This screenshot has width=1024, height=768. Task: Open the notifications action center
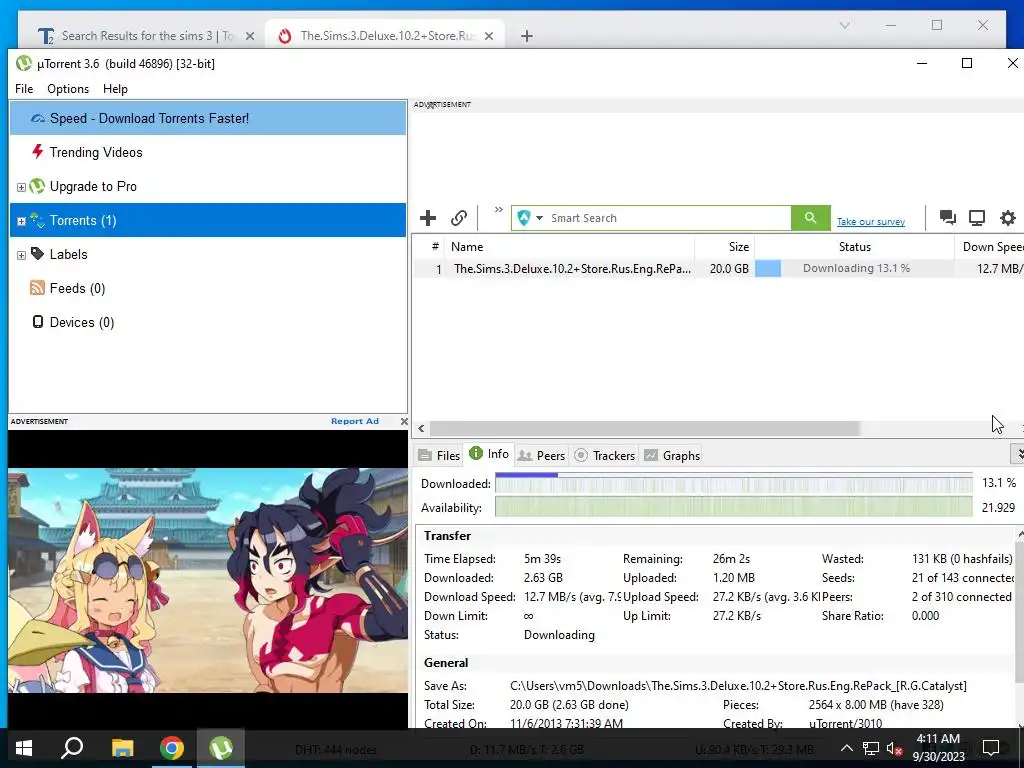coord(991,748)
